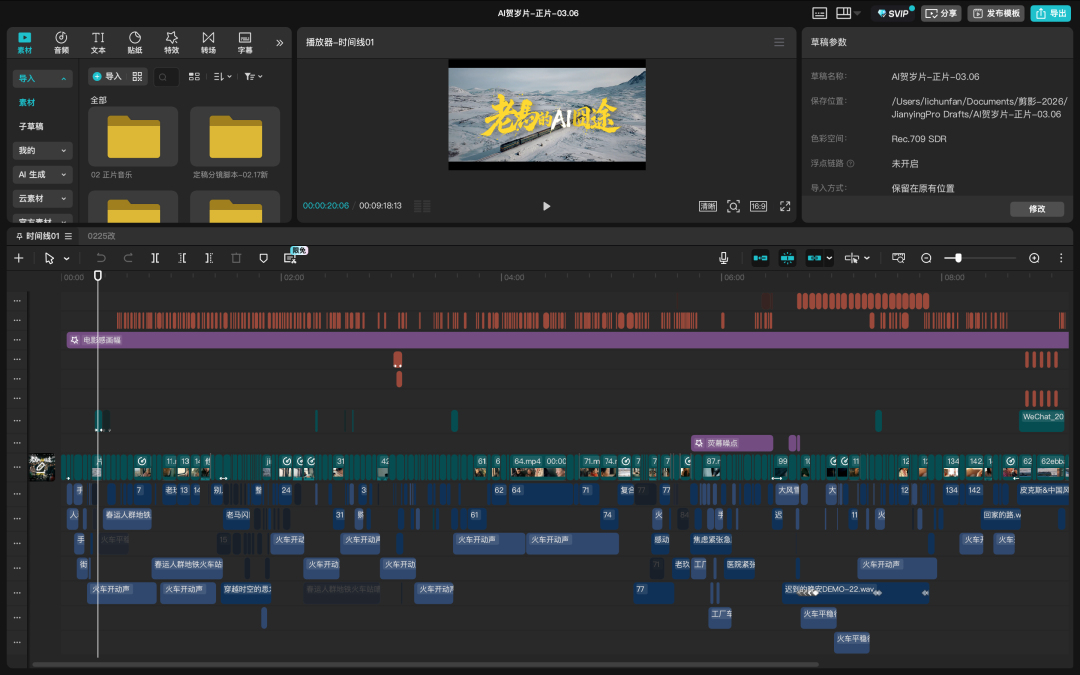
Task: Click the undo arrow in the timeline toolbar
Action: click(101, 258)
